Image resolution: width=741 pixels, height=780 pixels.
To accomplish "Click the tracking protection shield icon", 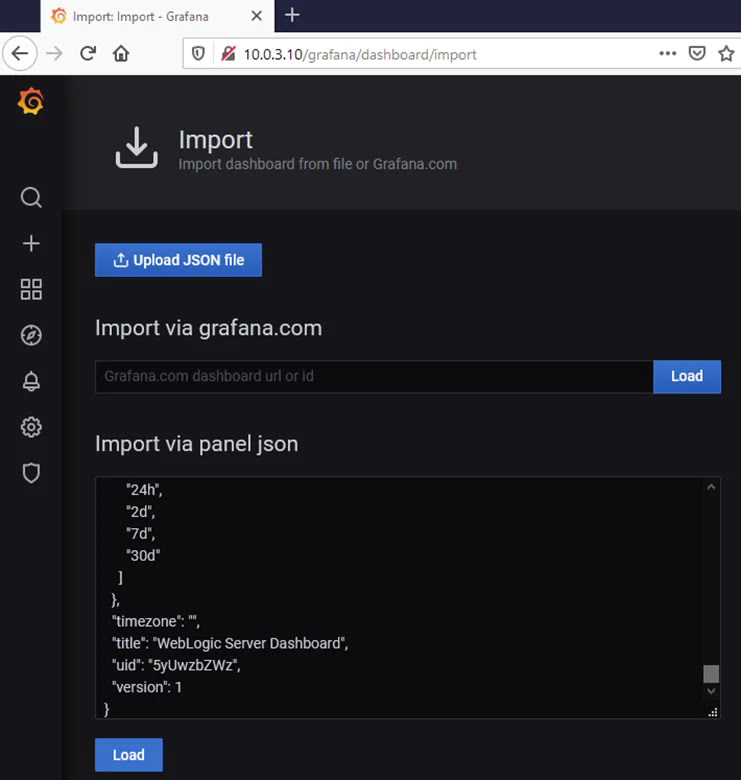I will click(198, 54).
